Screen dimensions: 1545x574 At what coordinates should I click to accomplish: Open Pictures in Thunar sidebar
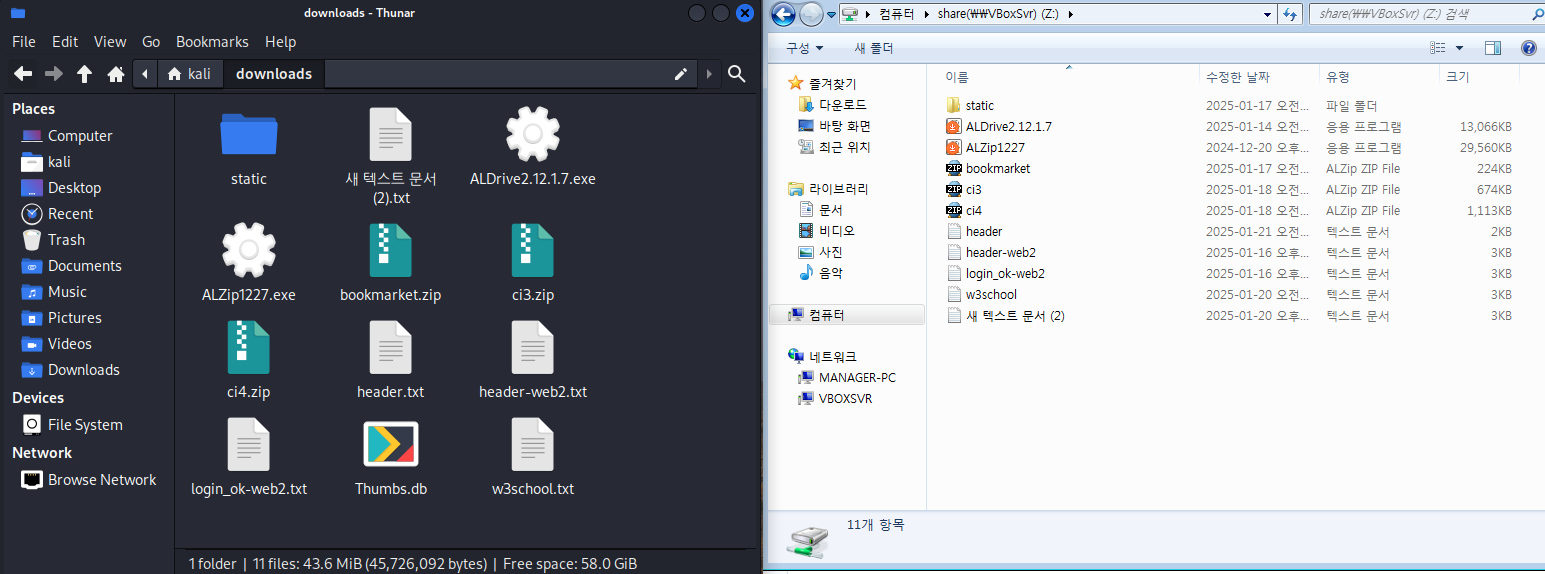[74, 318]
